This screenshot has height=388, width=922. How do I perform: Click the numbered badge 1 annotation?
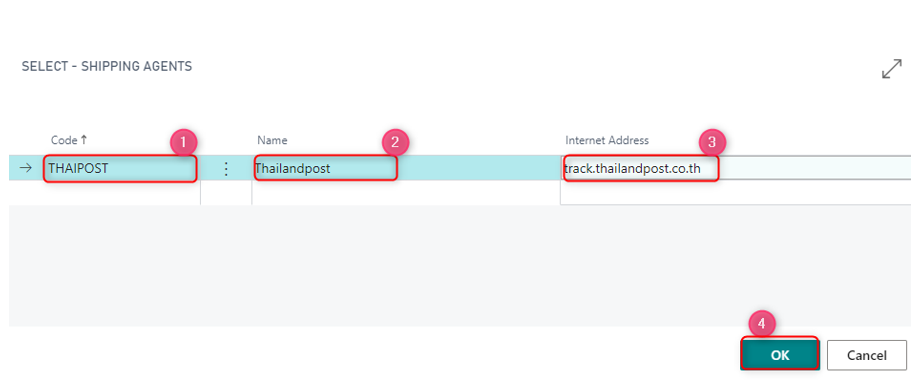coord(183,142)
